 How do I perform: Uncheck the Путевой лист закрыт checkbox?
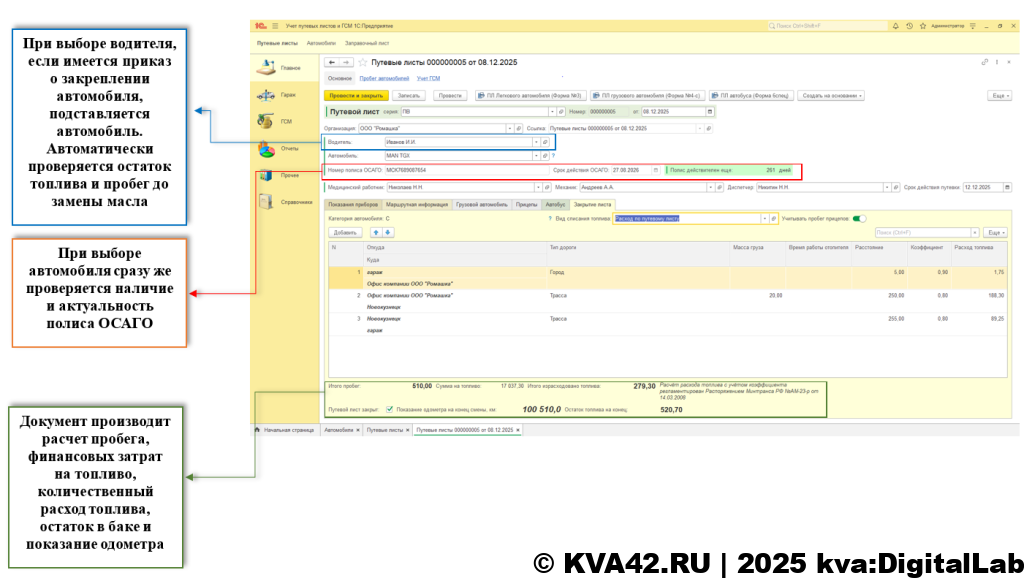pyautogui.click(x=389, y=409)
